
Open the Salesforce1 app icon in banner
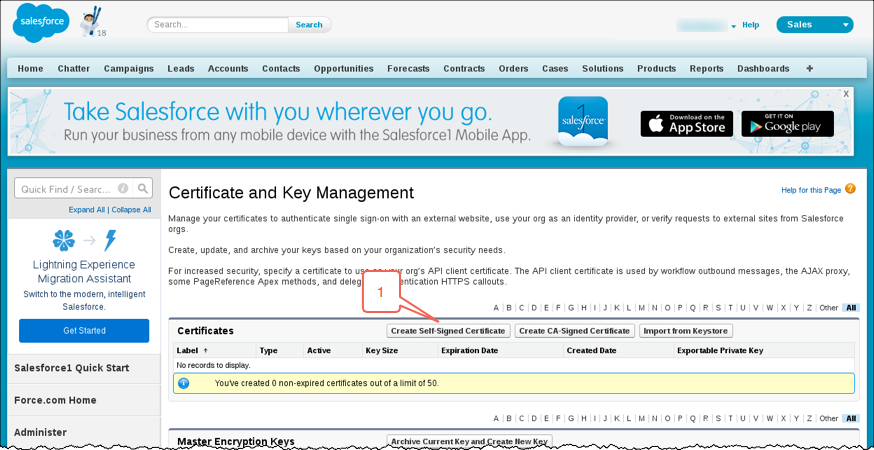(x=582, y=122)
